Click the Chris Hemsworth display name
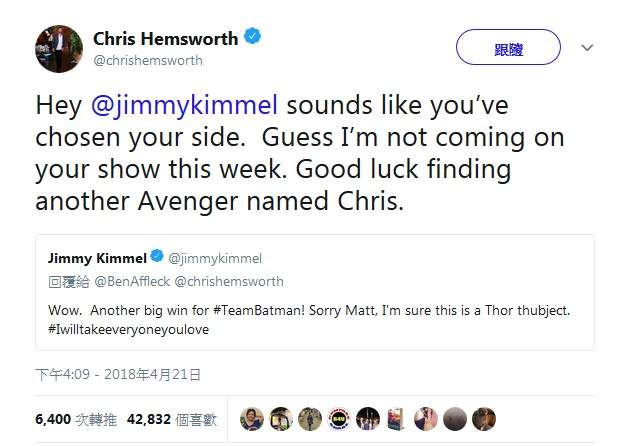The width and height of the screenshot is (628, 446). click(165, 38)
